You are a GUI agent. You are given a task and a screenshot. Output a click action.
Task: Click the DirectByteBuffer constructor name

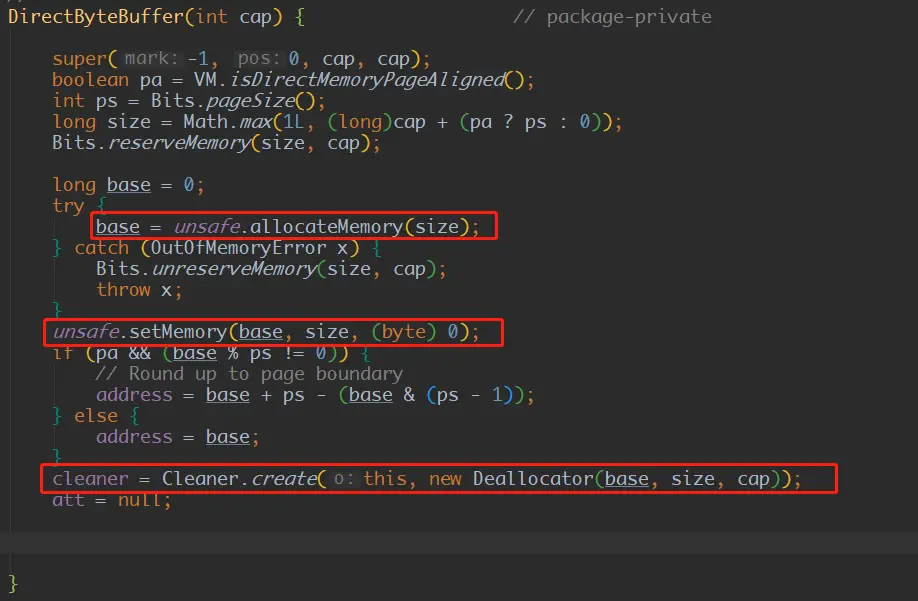click(96, 16)
